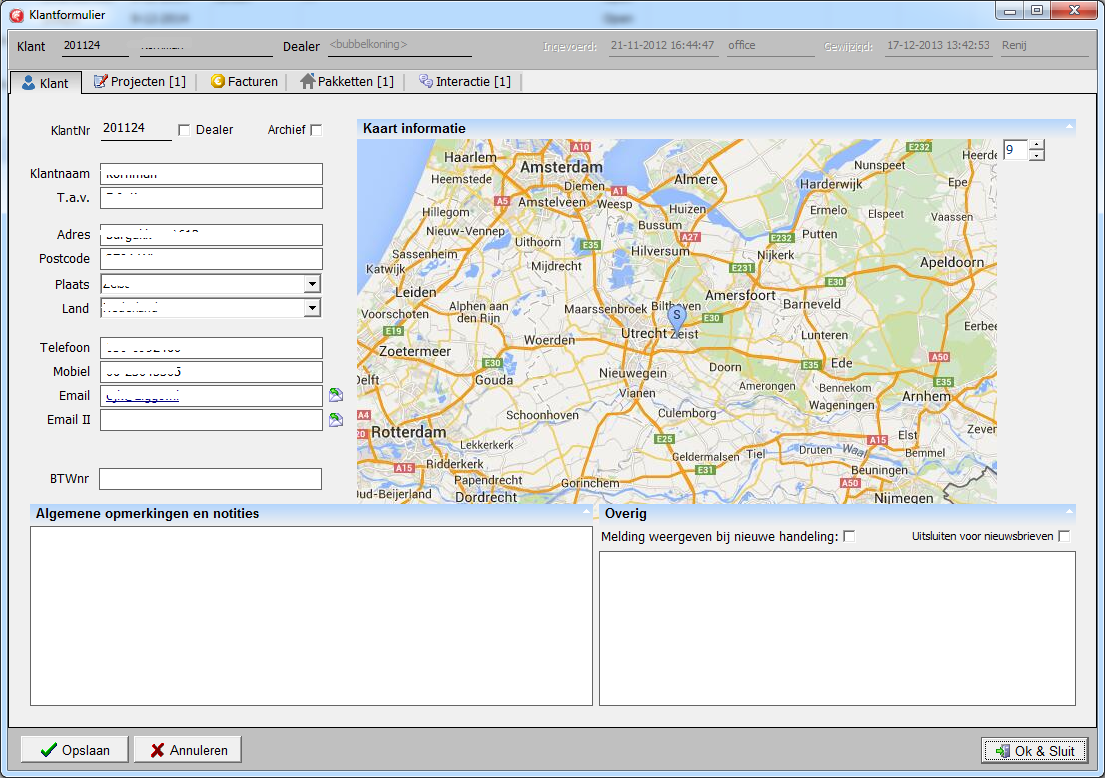Switch to the Projecten [1] tab
The image size is (1105, 778).
[x=140, y=82]
